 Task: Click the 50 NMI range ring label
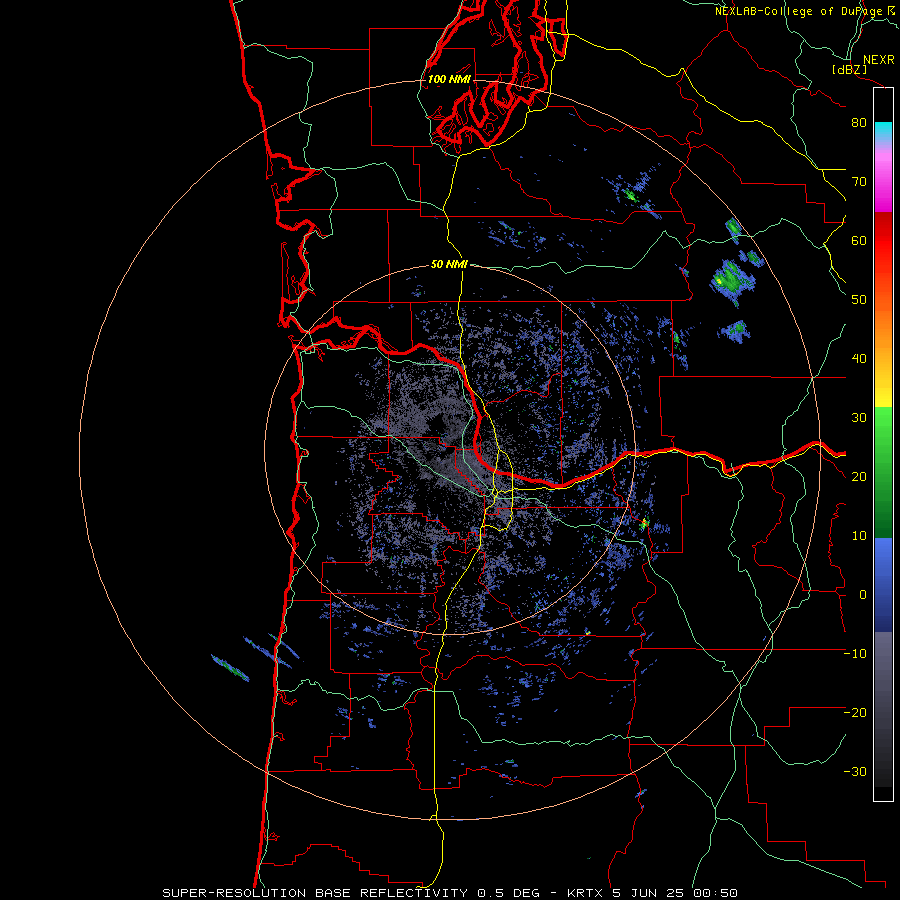click(x=449, y=264)
